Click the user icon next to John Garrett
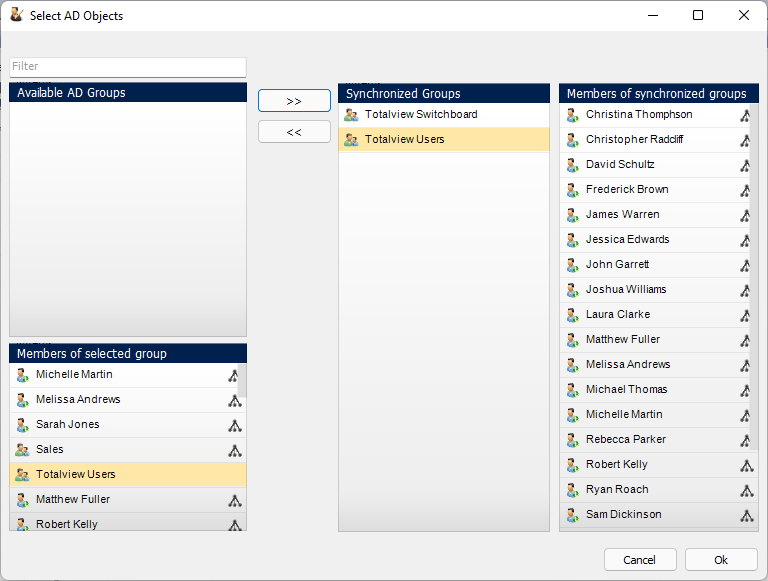The height and width of the screenshot is (581, 768). pos(572,265)
